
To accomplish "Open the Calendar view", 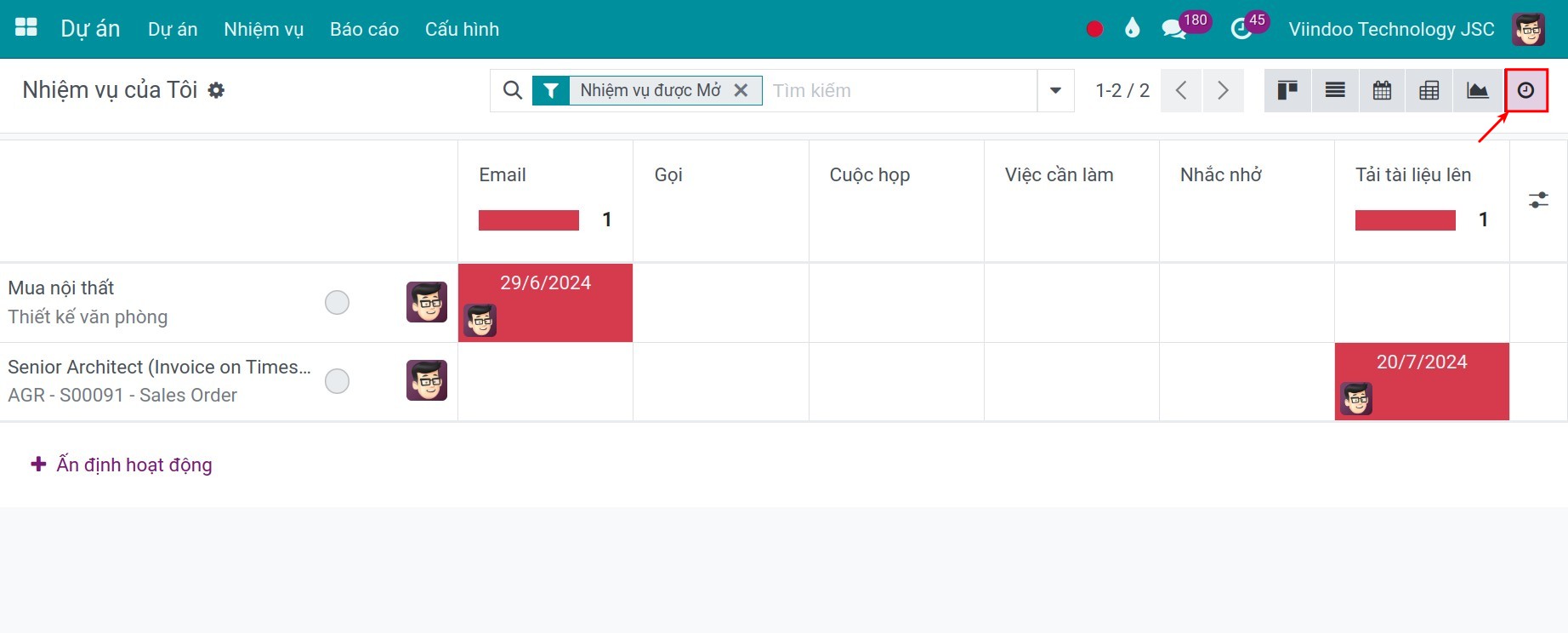I will tap(1383, 90).
